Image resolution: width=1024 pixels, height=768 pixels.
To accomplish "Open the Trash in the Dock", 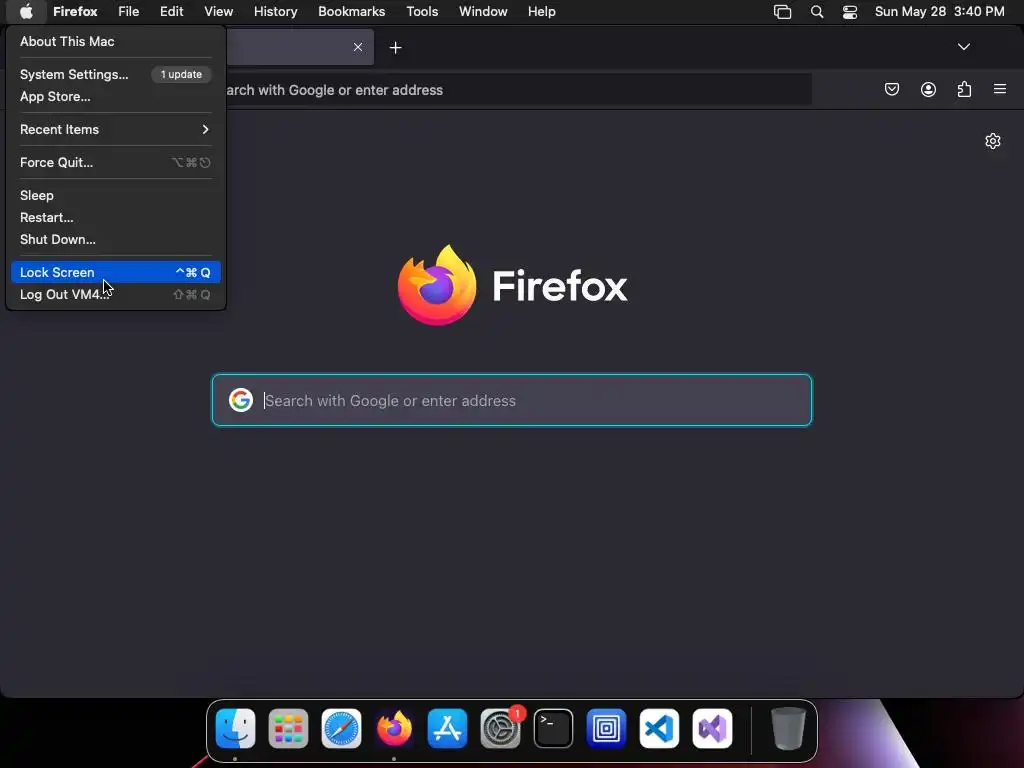I will pos(788,728).
